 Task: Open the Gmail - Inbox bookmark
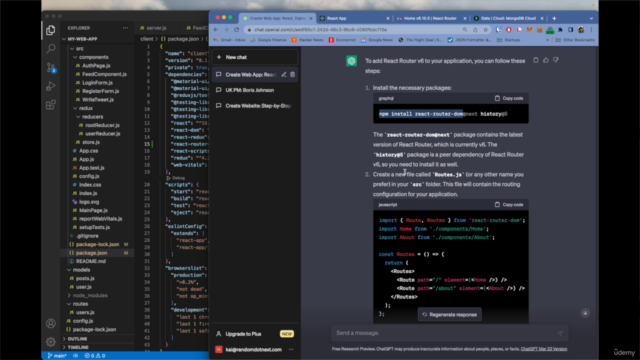(x=230, y=40)
